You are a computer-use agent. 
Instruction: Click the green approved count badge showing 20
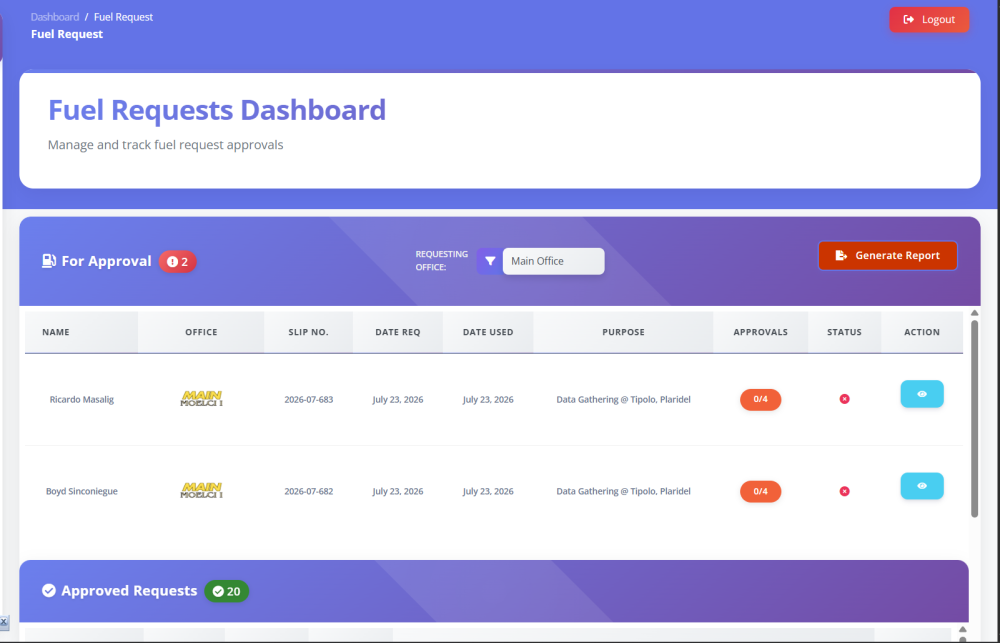pos(226,591)
